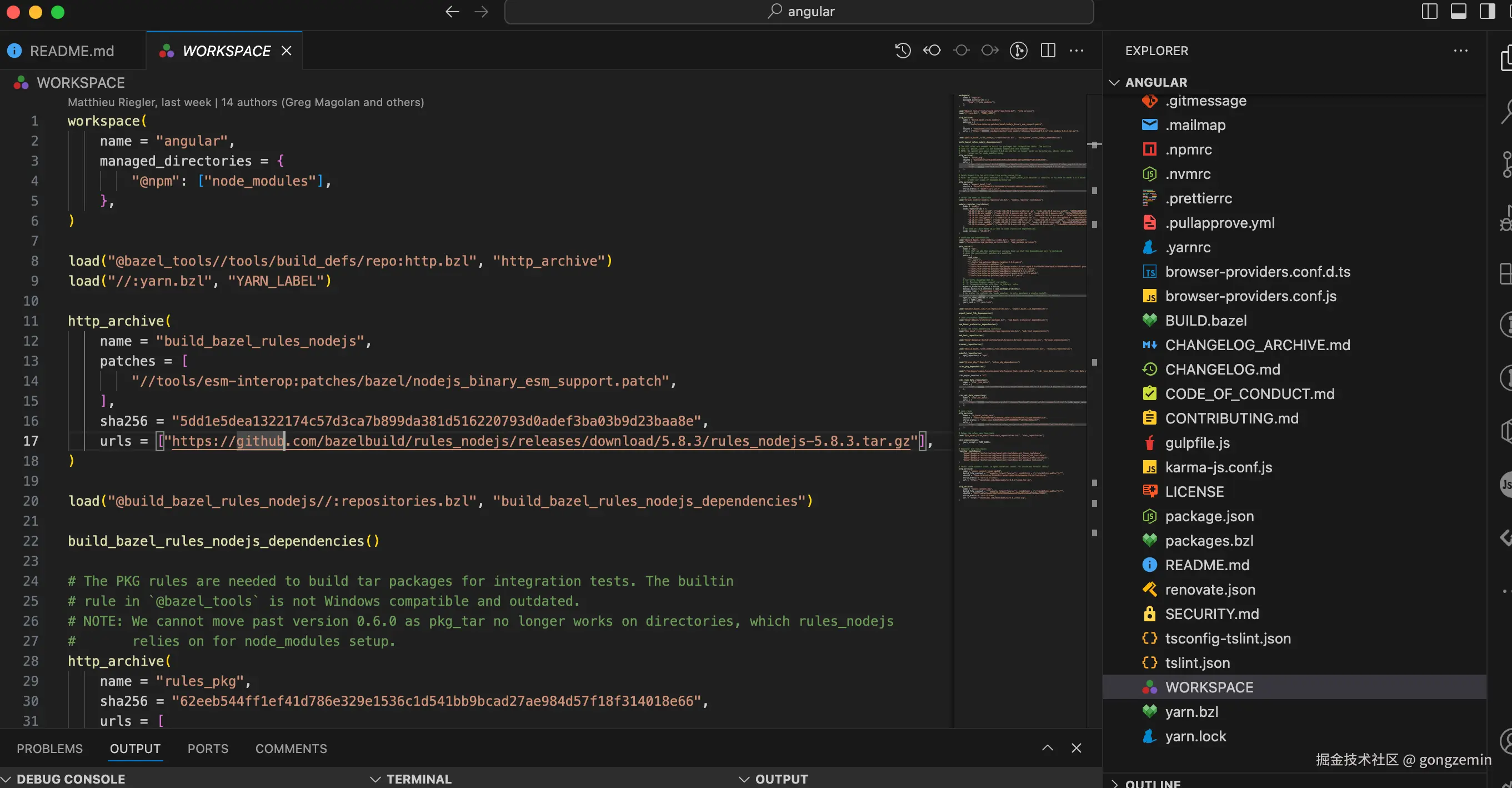Click the toggle file blame icon
This screenshot has height=788, width=1512.
[1018, 51]
